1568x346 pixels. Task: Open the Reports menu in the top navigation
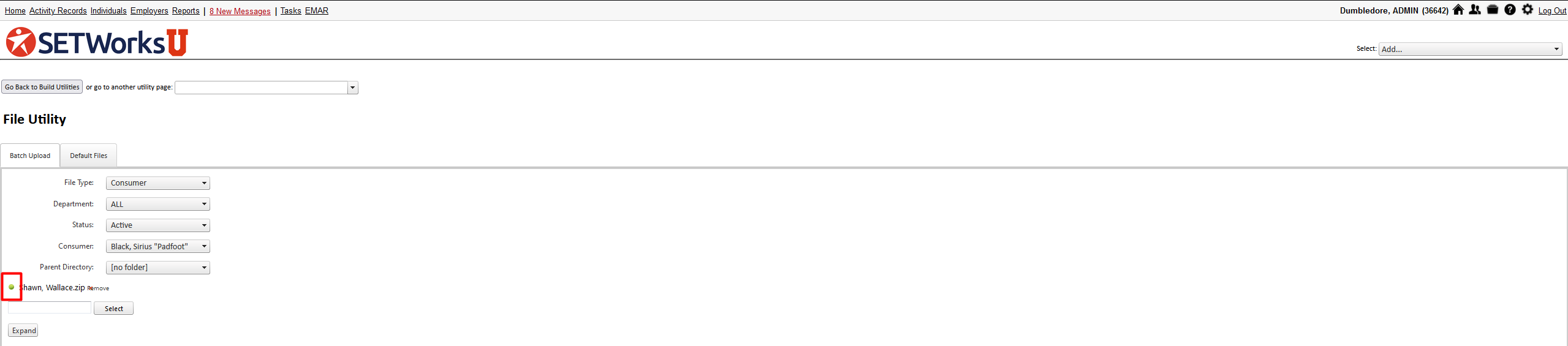click(x=186, y=10)
